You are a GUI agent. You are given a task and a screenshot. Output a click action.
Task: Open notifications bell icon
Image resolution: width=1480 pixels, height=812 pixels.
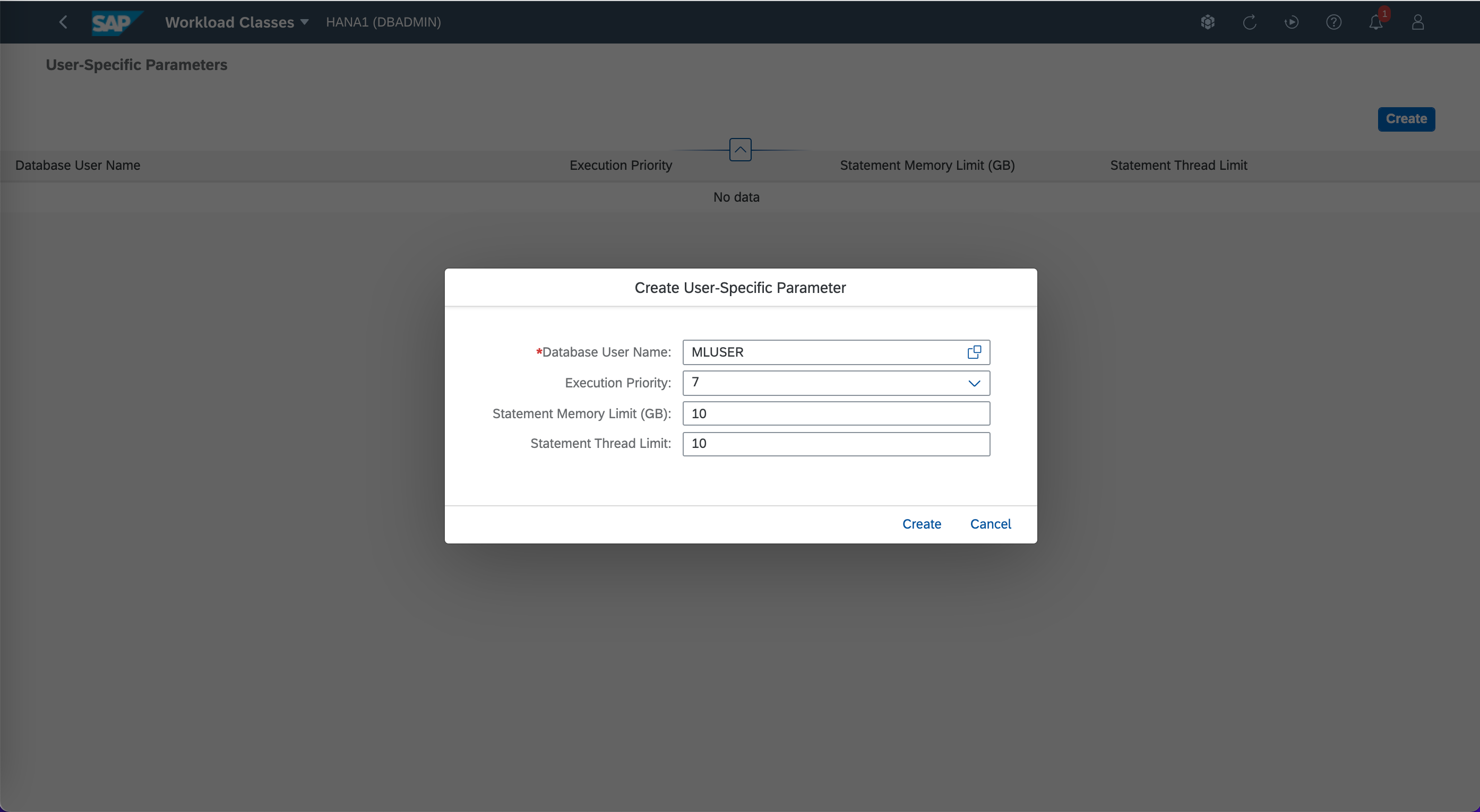1375,22
